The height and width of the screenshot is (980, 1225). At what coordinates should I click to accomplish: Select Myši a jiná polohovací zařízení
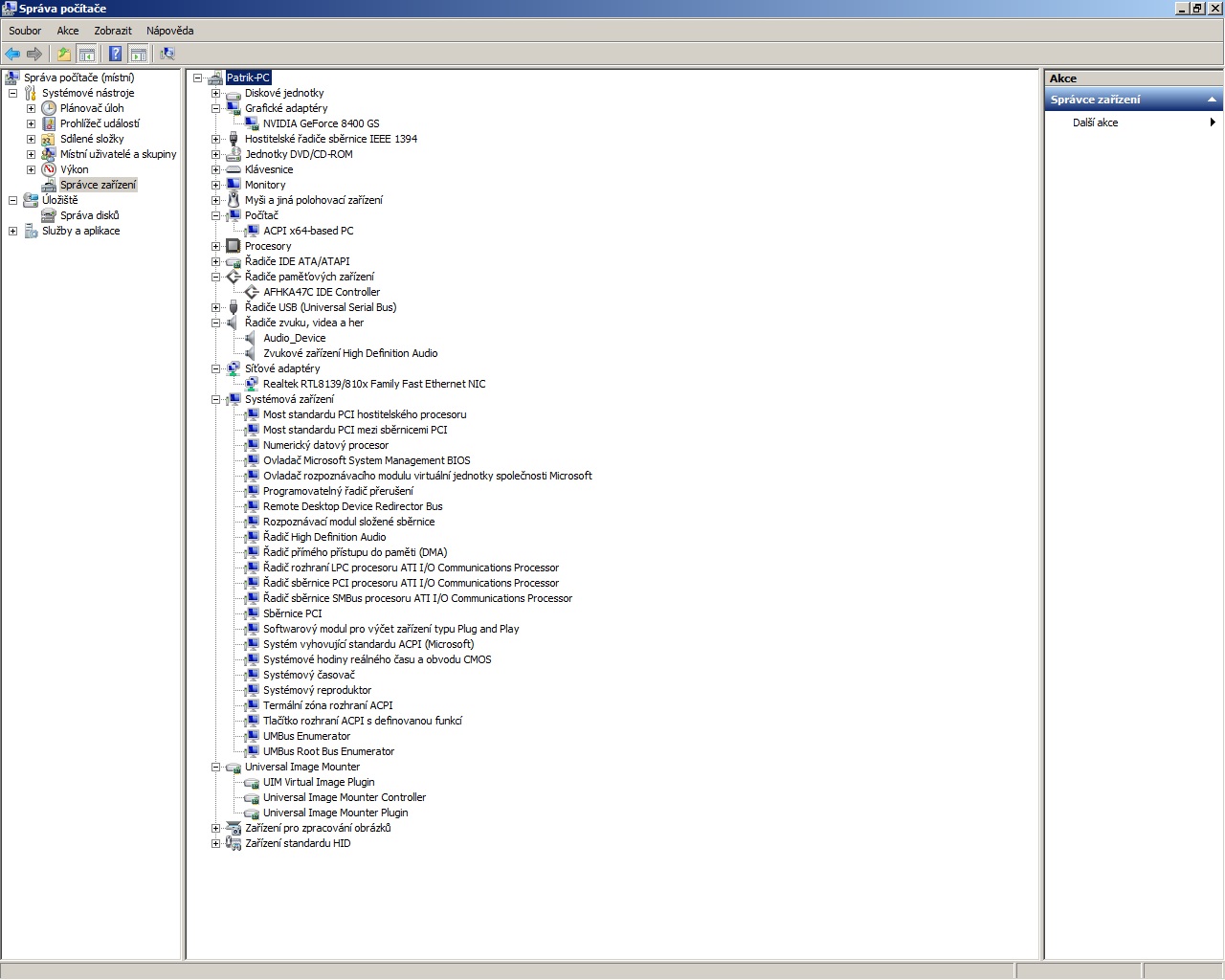click(313, 200)
